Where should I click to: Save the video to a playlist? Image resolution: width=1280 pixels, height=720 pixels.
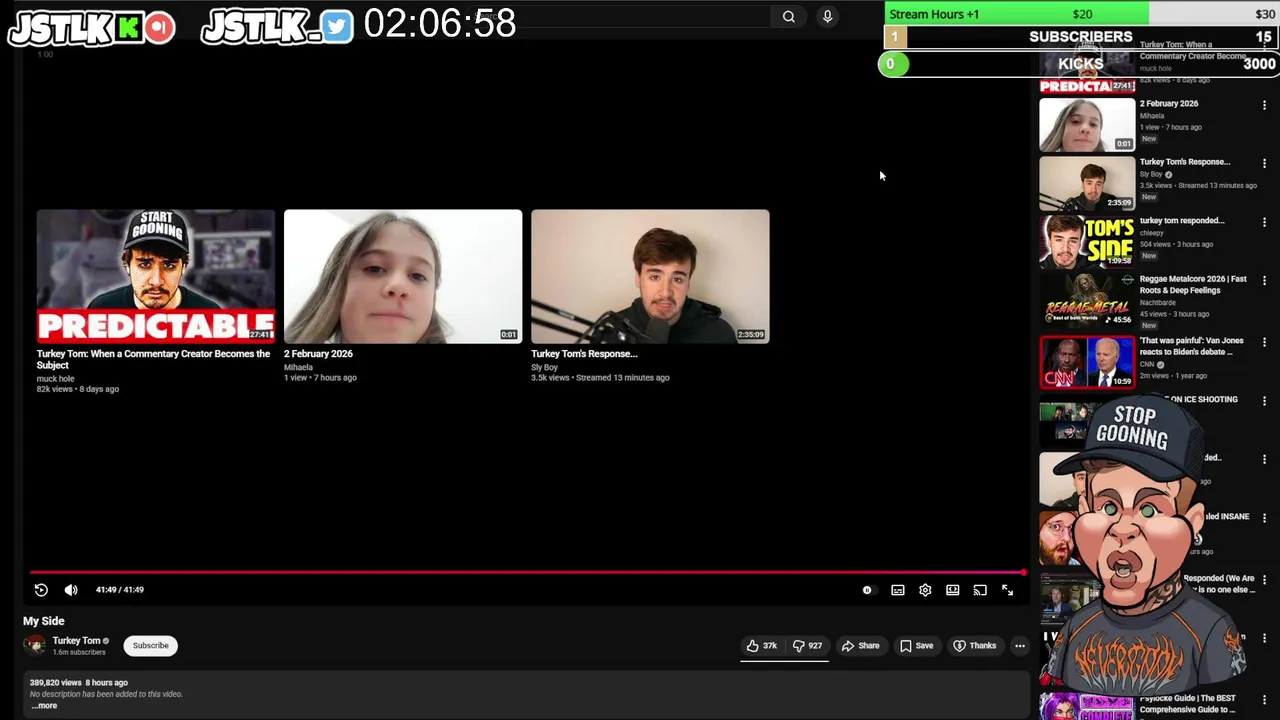(x=916, y=646)
